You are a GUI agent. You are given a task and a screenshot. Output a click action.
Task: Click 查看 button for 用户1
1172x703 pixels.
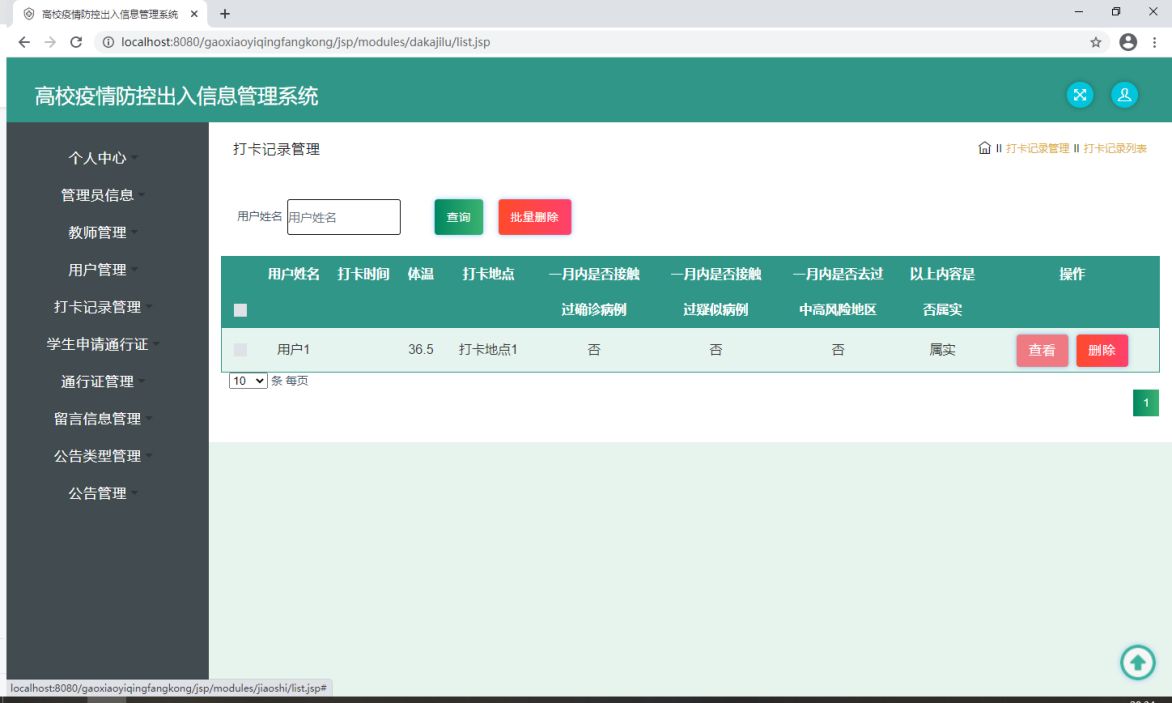pyautogui.click(x=1042, y=350)
